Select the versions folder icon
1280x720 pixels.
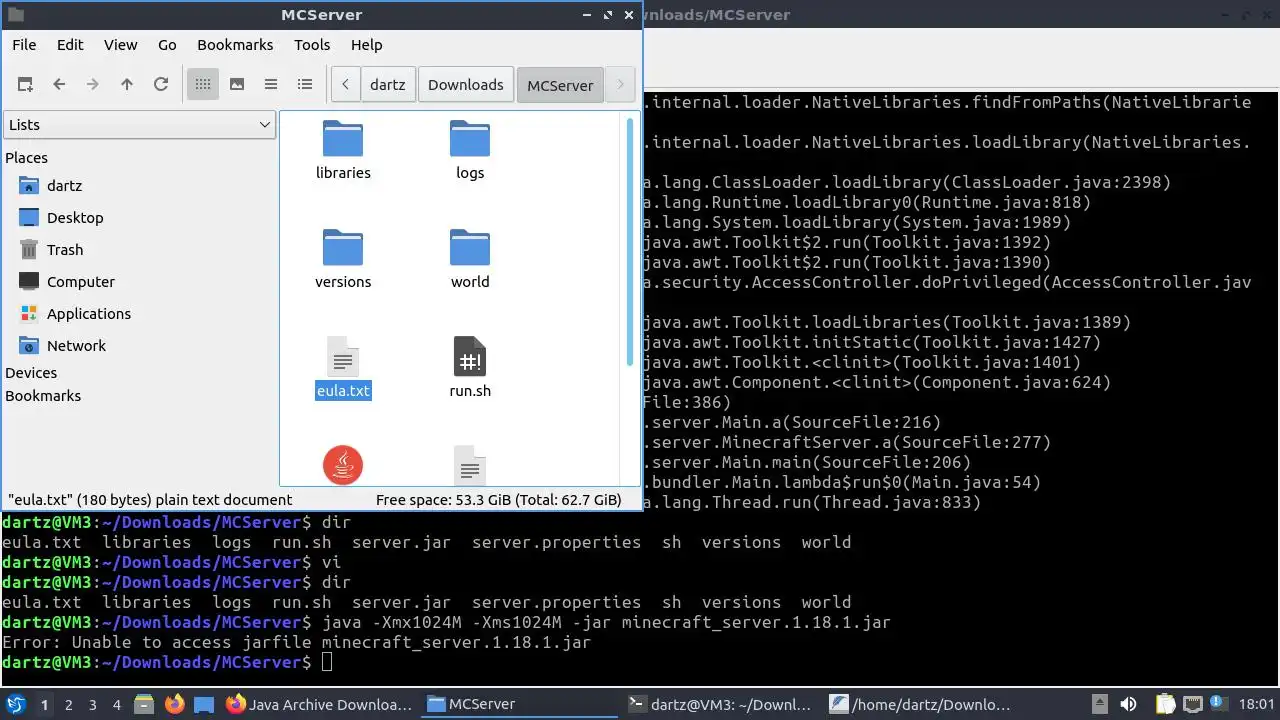click(343, 248)
